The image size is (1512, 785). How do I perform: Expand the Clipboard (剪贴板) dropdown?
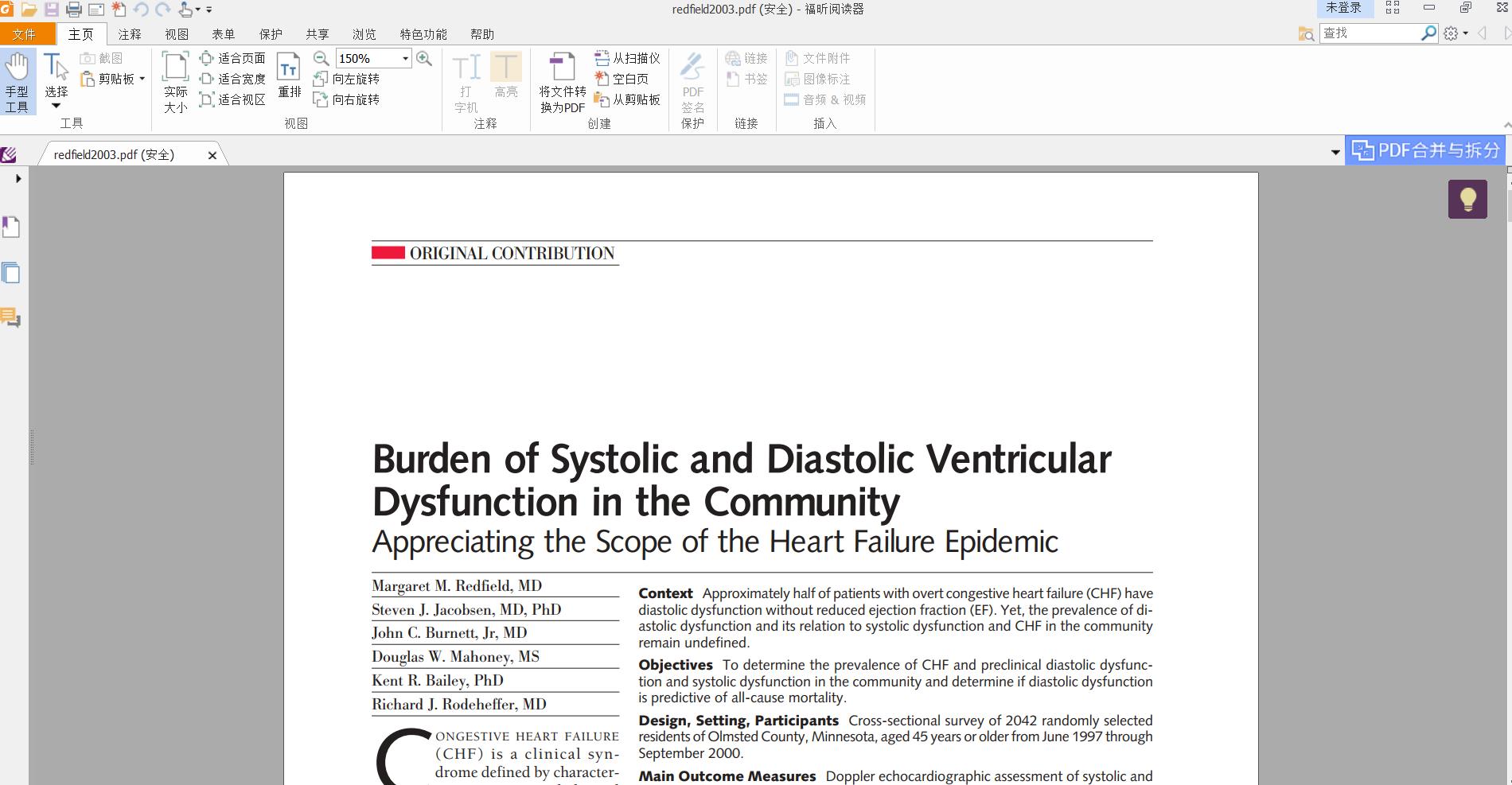click(x=142, y=79)
